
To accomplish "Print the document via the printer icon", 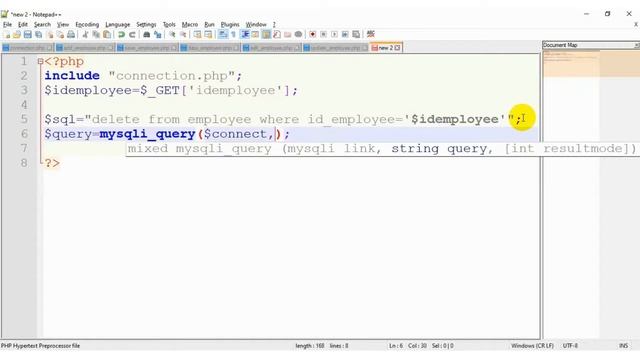I will point(71,35).
